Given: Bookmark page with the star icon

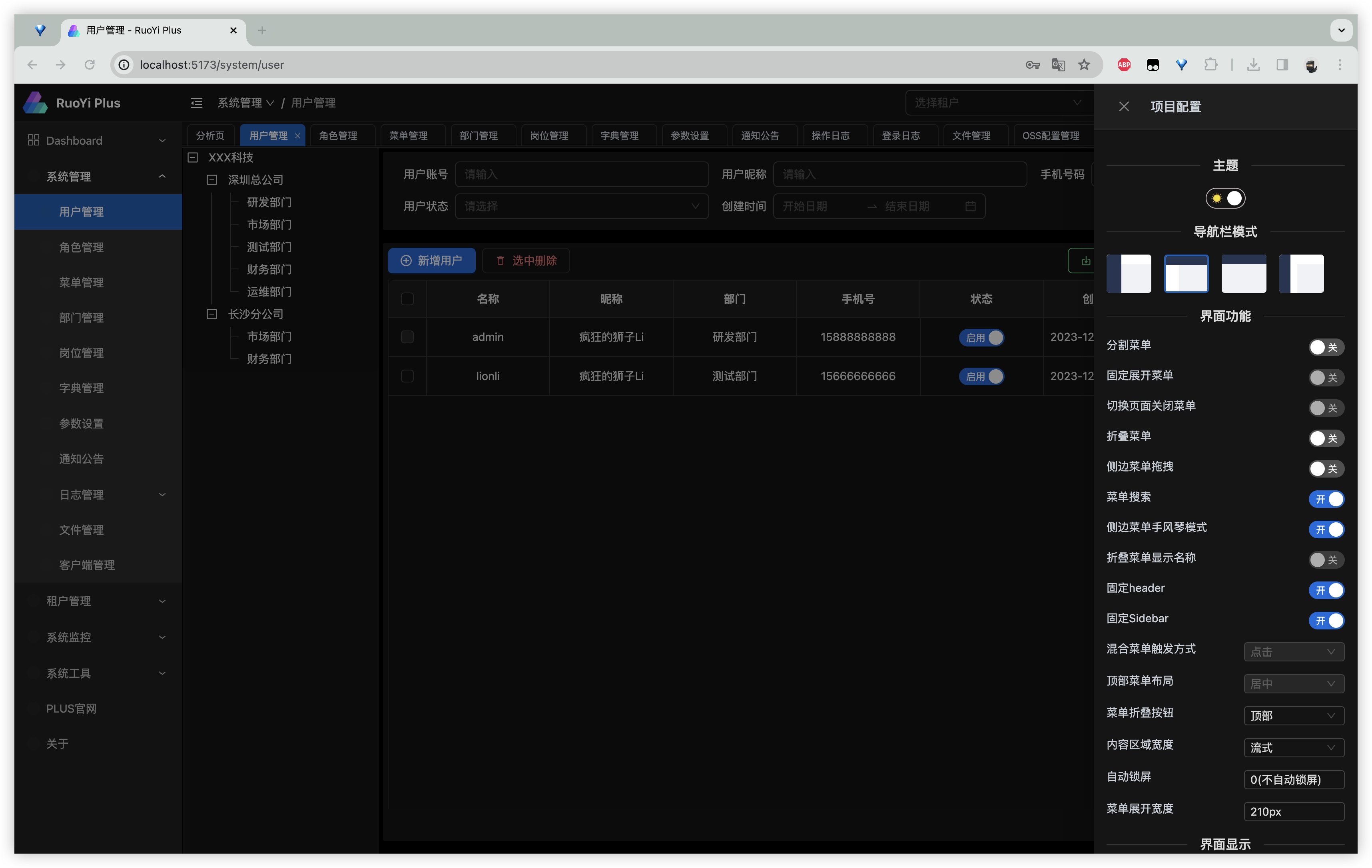Looking at the screenshot, I should pos(1084,65).
